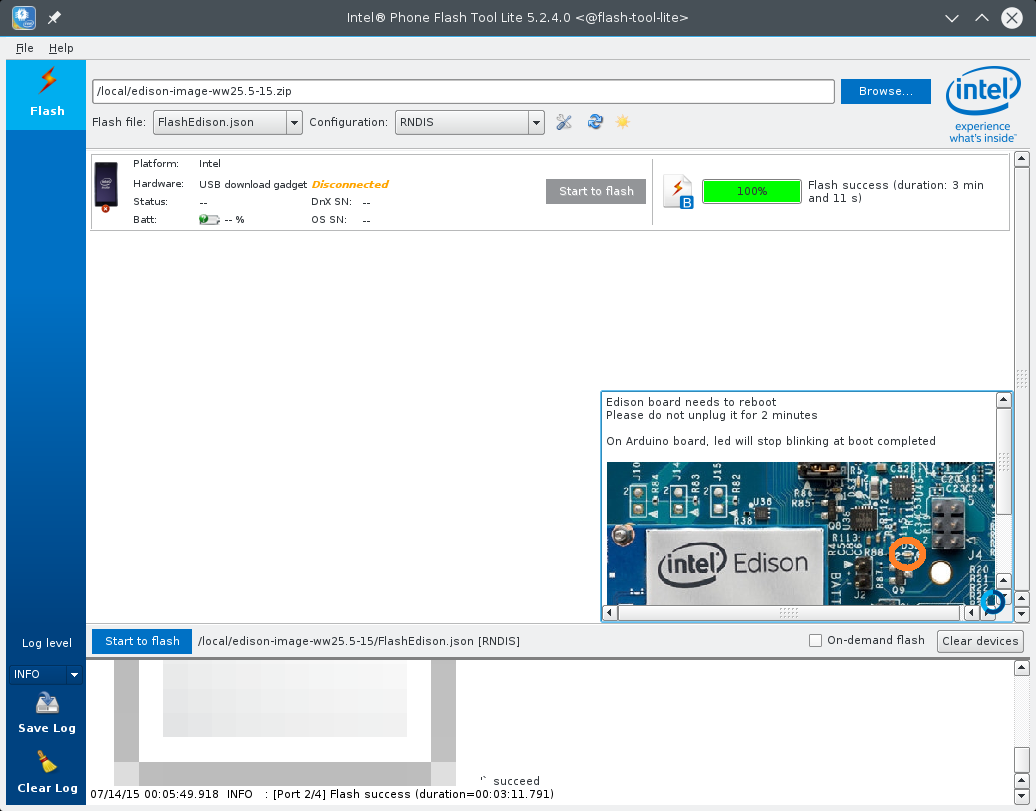Viewport: 1036px width, 811px height.
Task: Click the flash file path input field
Action: tap(463, 91)
